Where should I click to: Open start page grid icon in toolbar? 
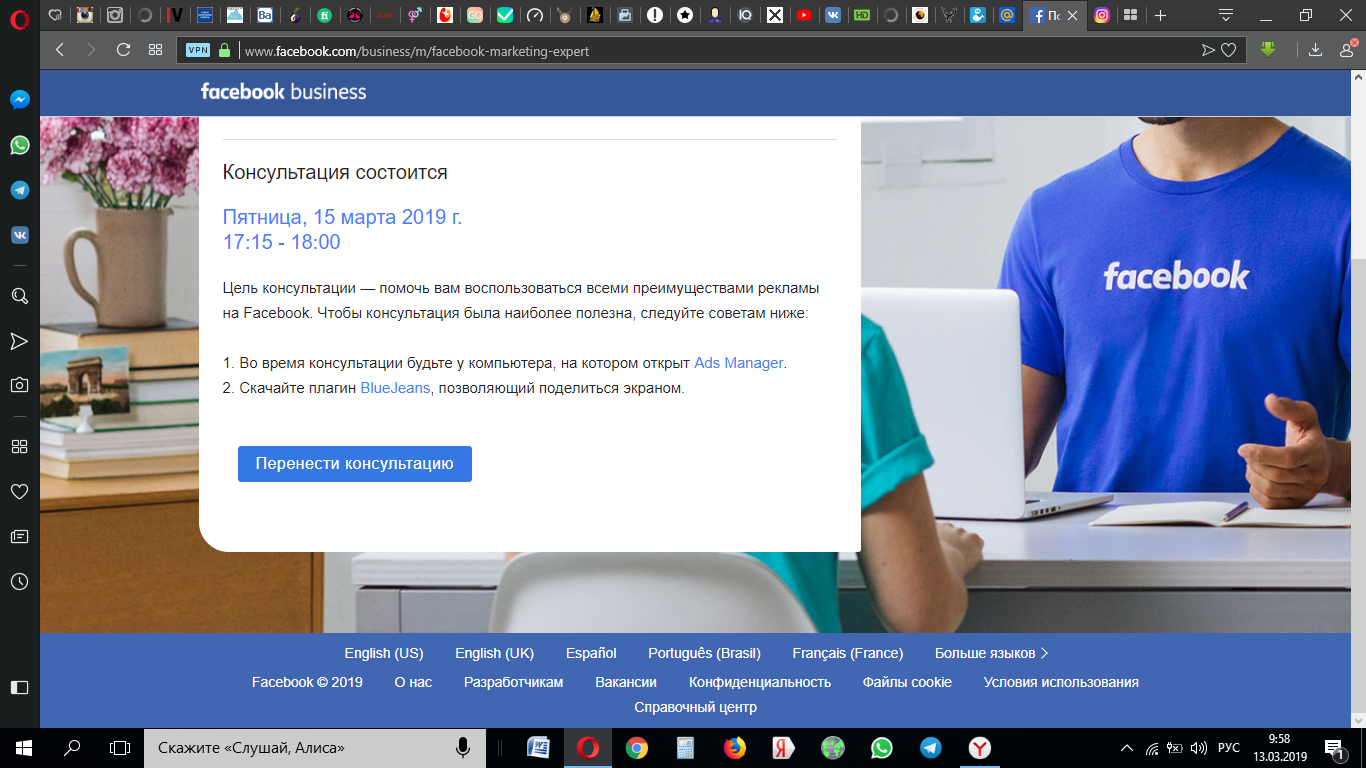pos(155,50)
